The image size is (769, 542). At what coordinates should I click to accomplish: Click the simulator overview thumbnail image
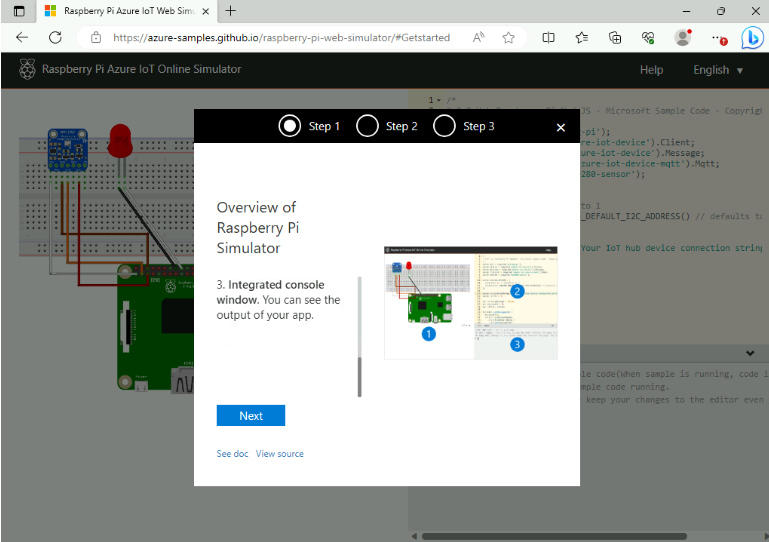tap(471, 303)
